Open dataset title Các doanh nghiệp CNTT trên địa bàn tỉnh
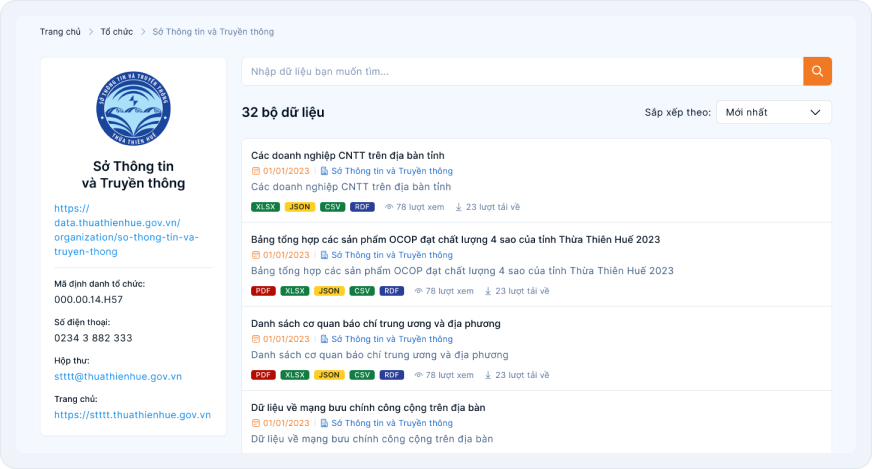The image size is (872, 469). click(x=348, y=156)
